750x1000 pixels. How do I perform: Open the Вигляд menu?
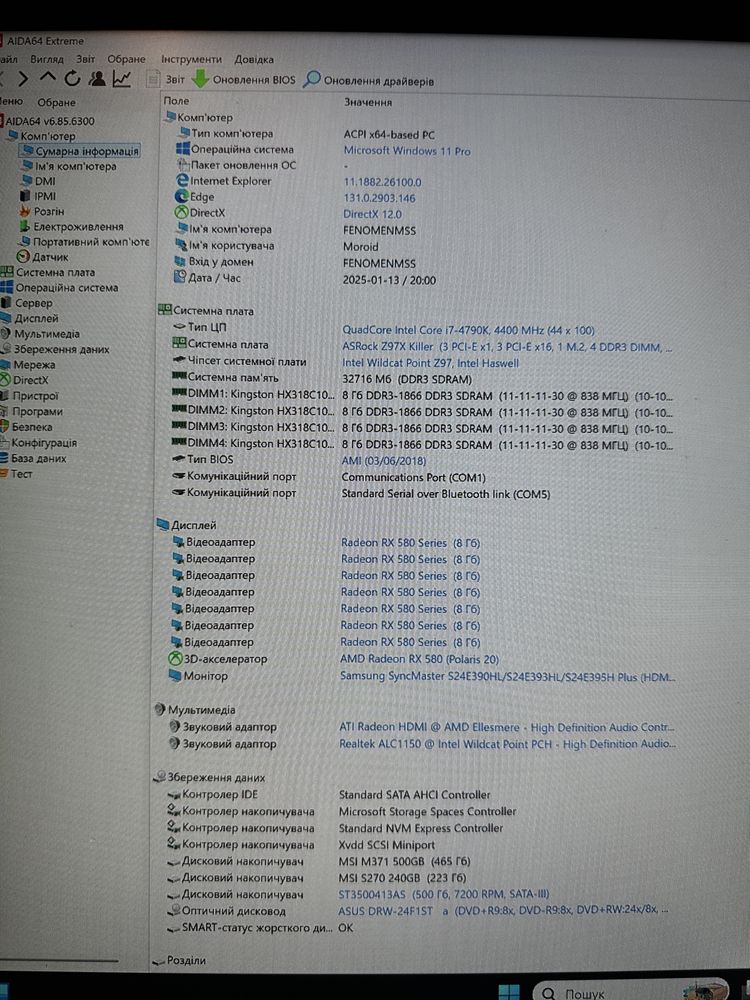(x=47, y=59)
